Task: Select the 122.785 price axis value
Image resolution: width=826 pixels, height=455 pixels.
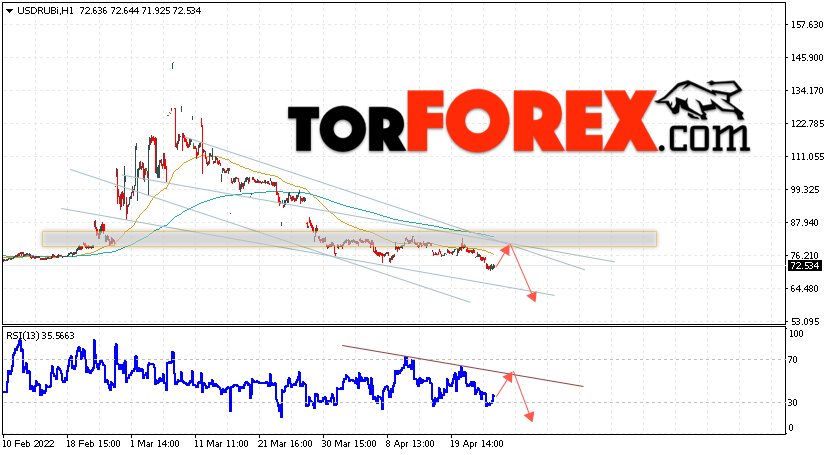Action: coord(807,124)
